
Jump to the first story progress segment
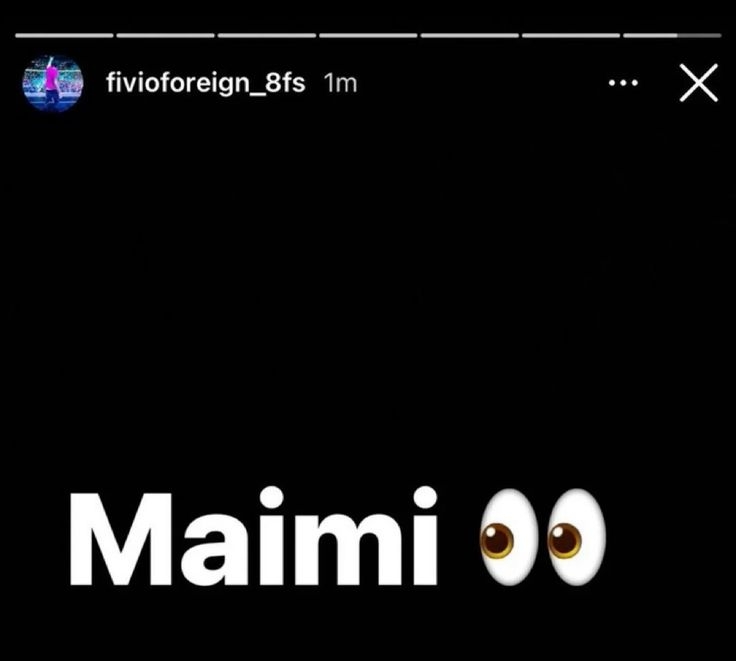64,35
